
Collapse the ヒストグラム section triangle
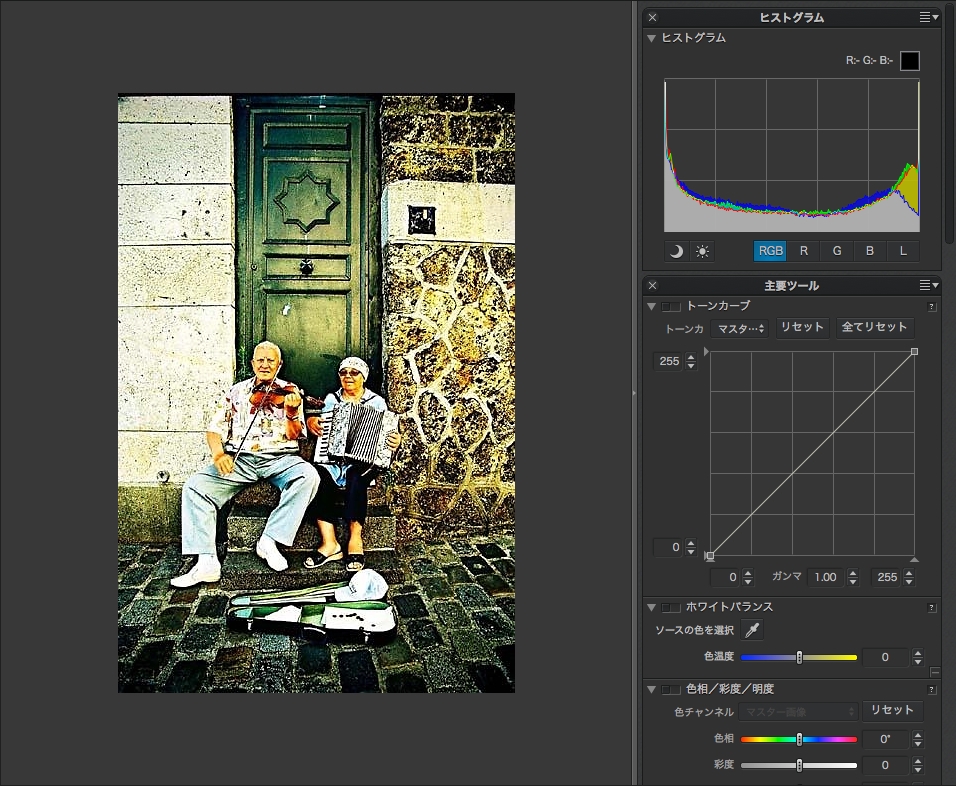(652, 38)
